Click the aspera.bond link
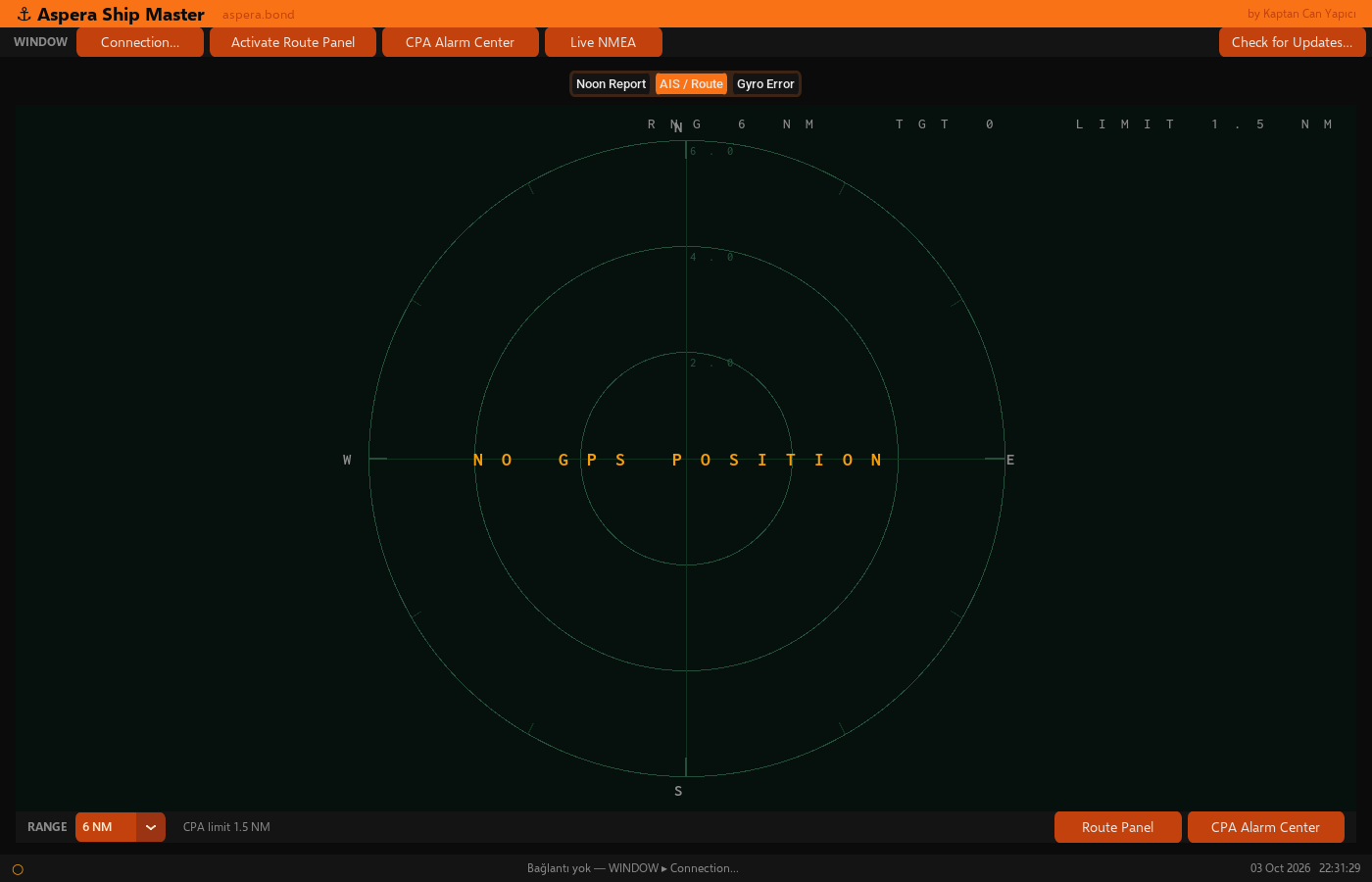1372x882 pixels. (x=259, y=15)
